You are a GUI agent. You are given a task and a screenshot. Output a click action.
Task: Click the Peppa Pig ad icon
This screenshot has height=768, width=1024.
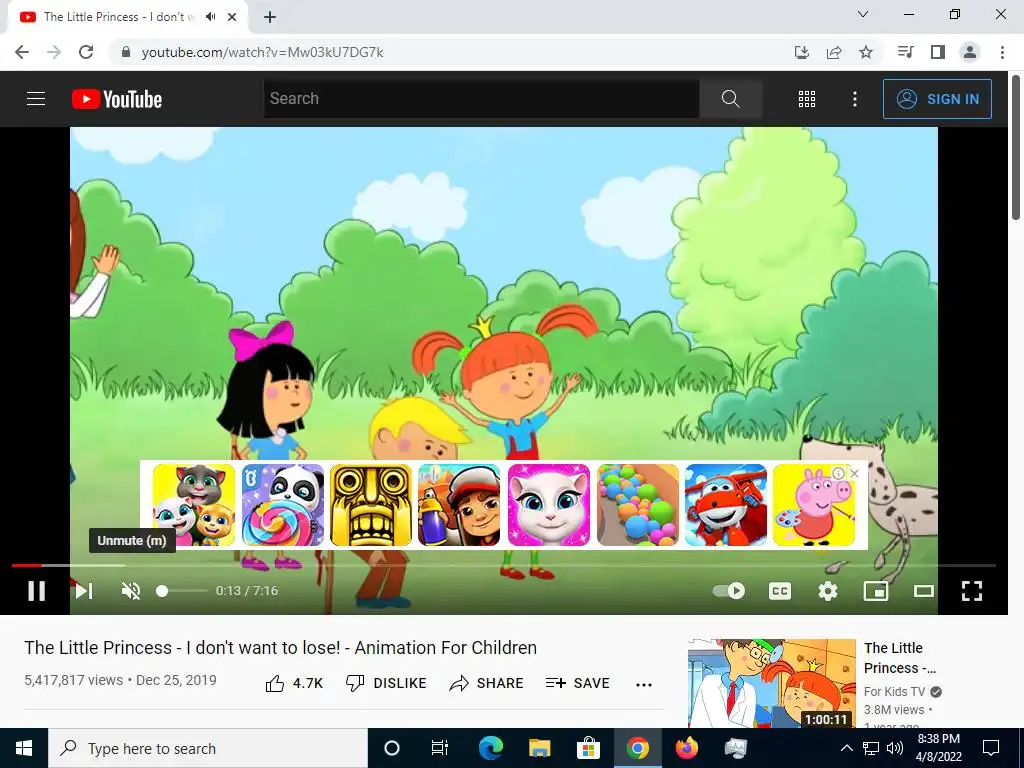pyautogui.click(x=814, y=505)
